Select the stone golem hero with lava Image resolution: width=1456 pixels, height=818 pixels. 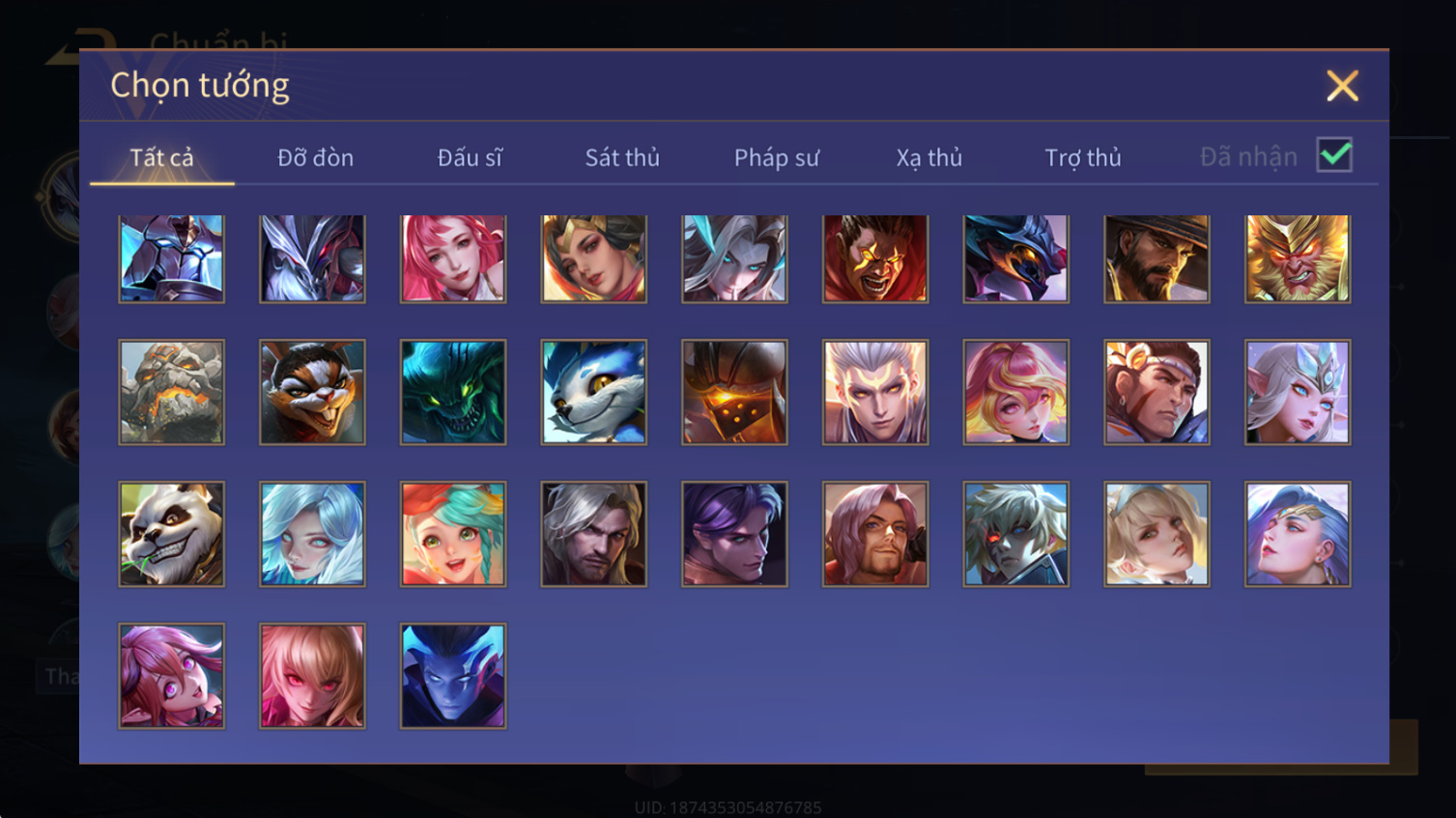coord(171,392)
